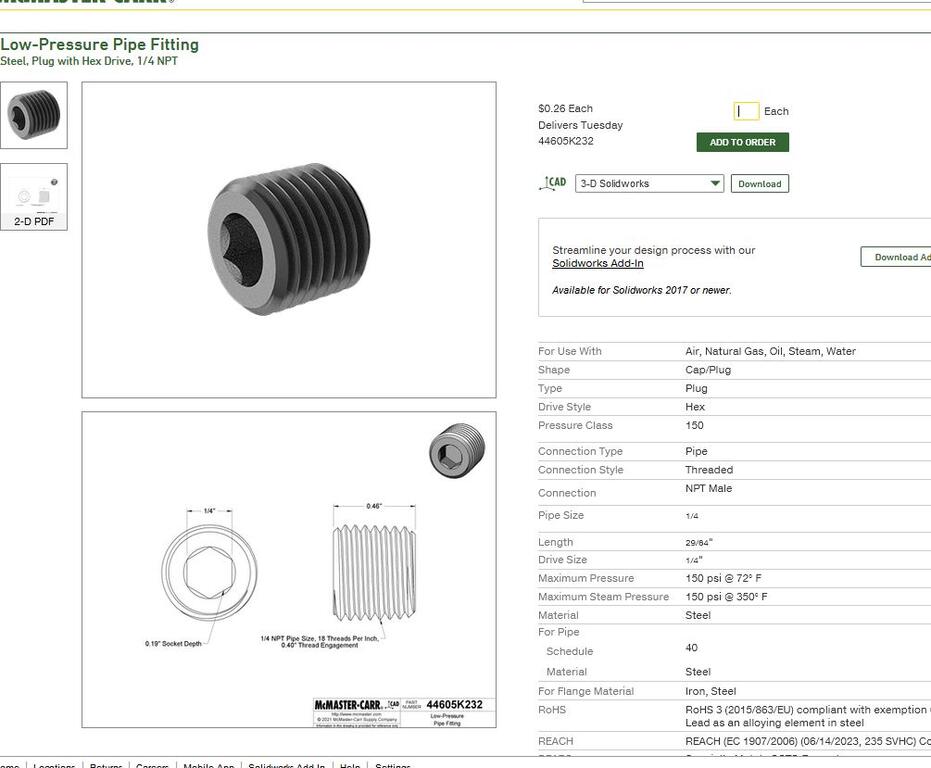This screenshot has height=768, width=931.
Task: Click the technical drawing with dimensions
Action: [x=289, y=569]
